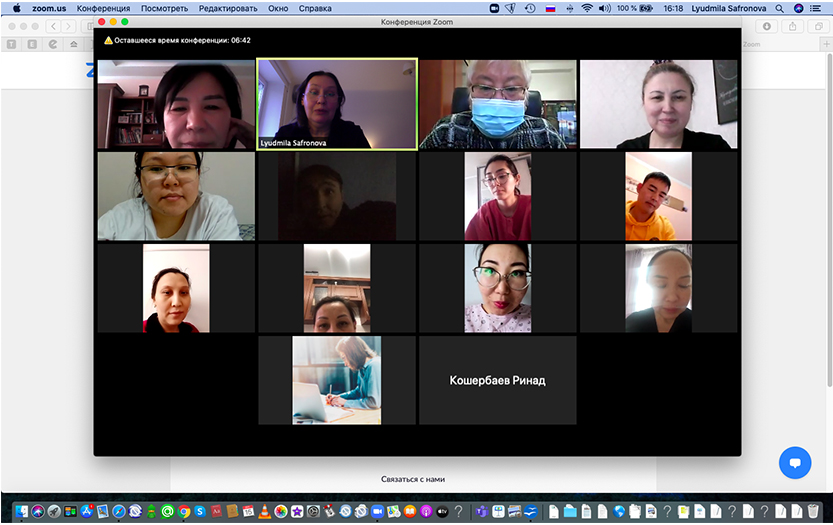This screenshot has height=525, width=833.
Task: Open Lyudmila Safronova user menu in menu bar
Action: (x=731, y=8)
